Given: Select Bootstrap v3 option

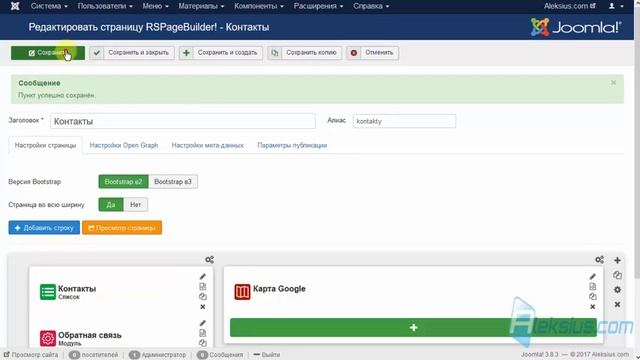Looking at the screenshot, I should (x=173, y=182).
